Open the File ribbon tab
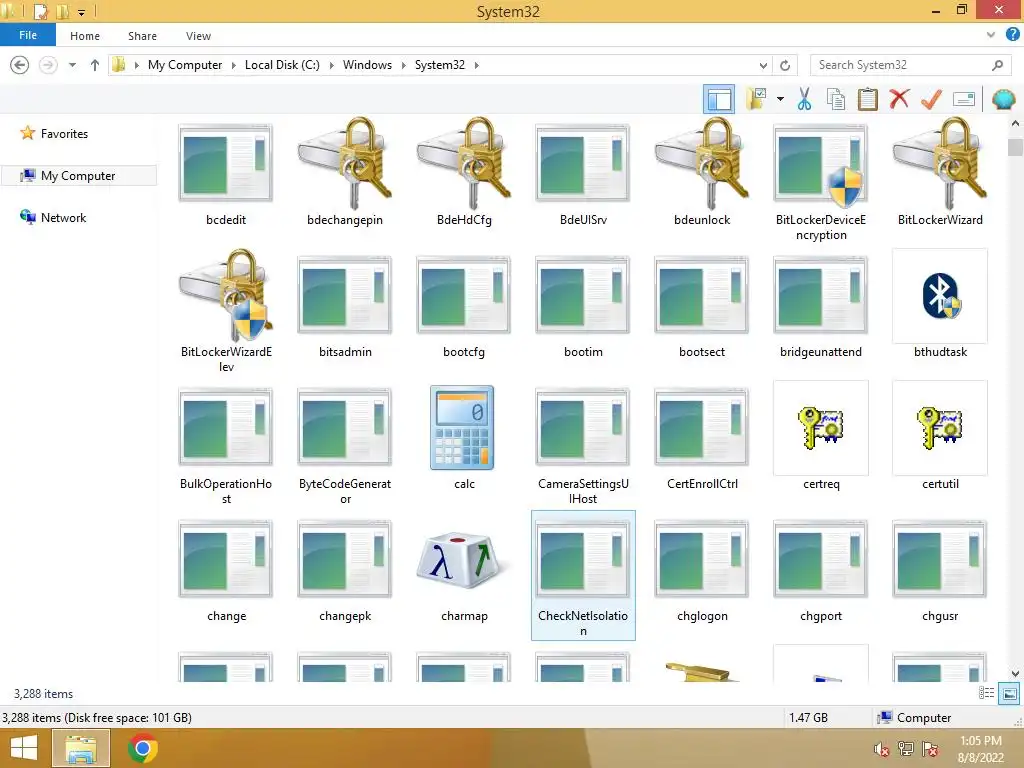 (28, 35)
